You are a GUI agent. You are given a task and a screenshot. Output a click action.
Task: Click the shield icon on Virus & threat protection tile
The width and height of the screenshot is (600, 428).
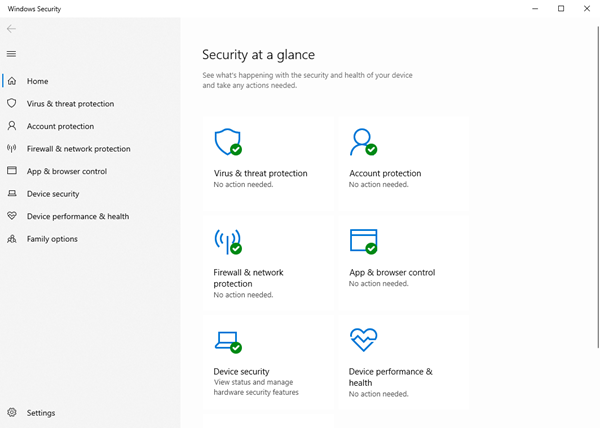[227, 142]
